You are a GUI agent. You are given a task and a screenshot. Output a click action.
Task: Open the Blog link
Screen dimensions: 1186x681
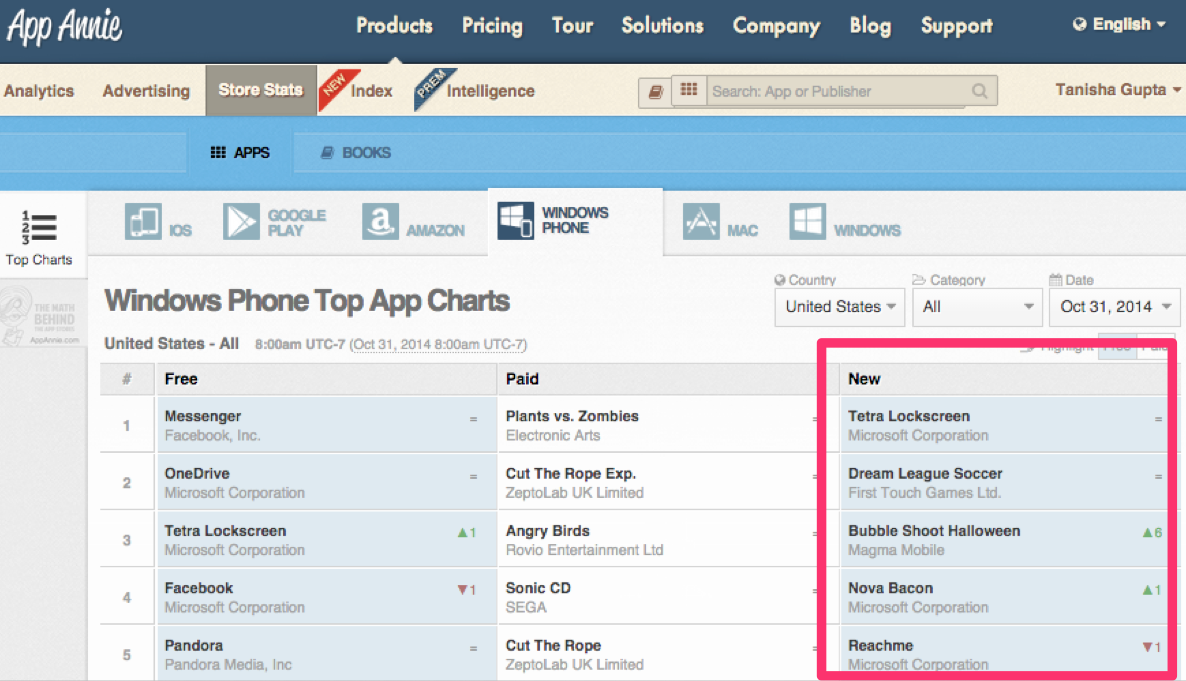click(x=870, y=26)
